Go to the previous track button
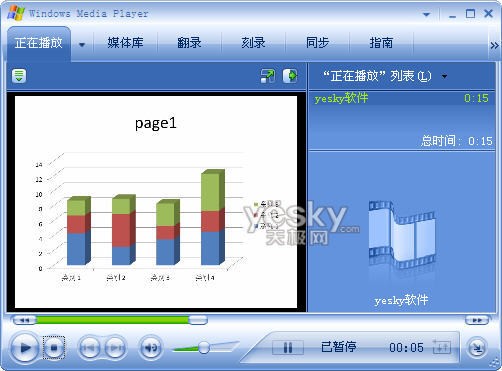Viewport: 502px width, 371px height. point(89,348)
